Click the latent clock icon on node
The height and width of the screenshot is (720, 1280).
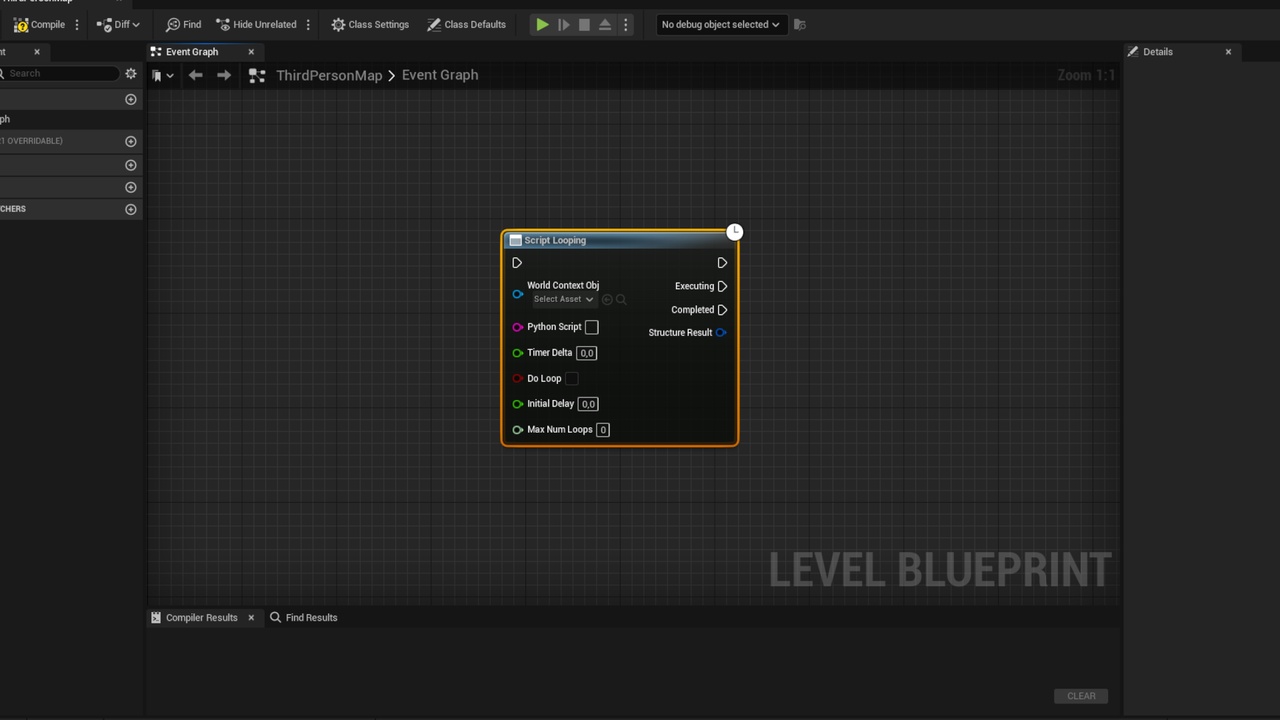tap(735, 232)
